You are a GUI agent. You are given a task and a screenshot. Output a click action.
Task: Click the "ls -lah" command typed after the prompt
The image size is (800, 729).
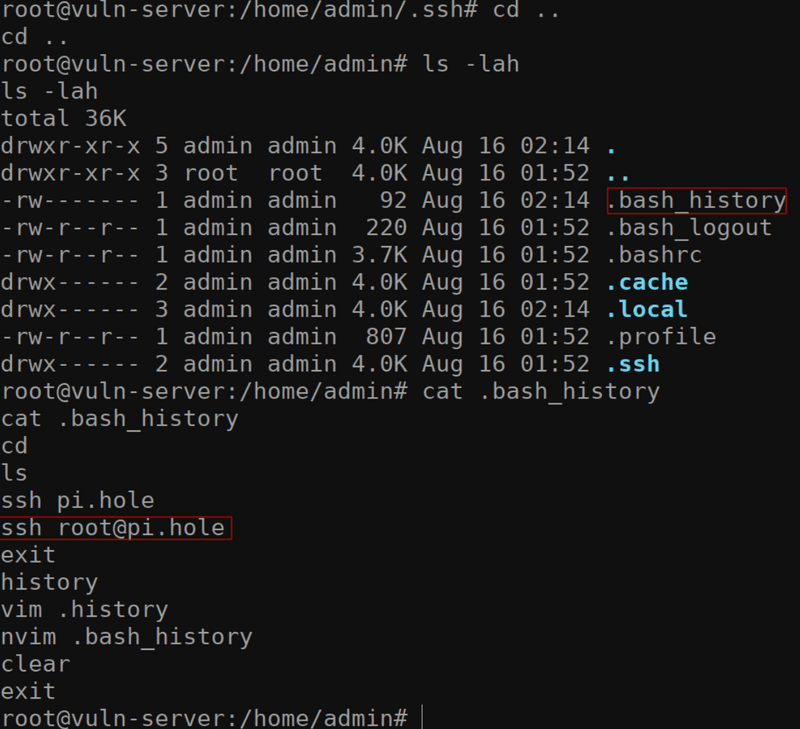tap(472, 64)
